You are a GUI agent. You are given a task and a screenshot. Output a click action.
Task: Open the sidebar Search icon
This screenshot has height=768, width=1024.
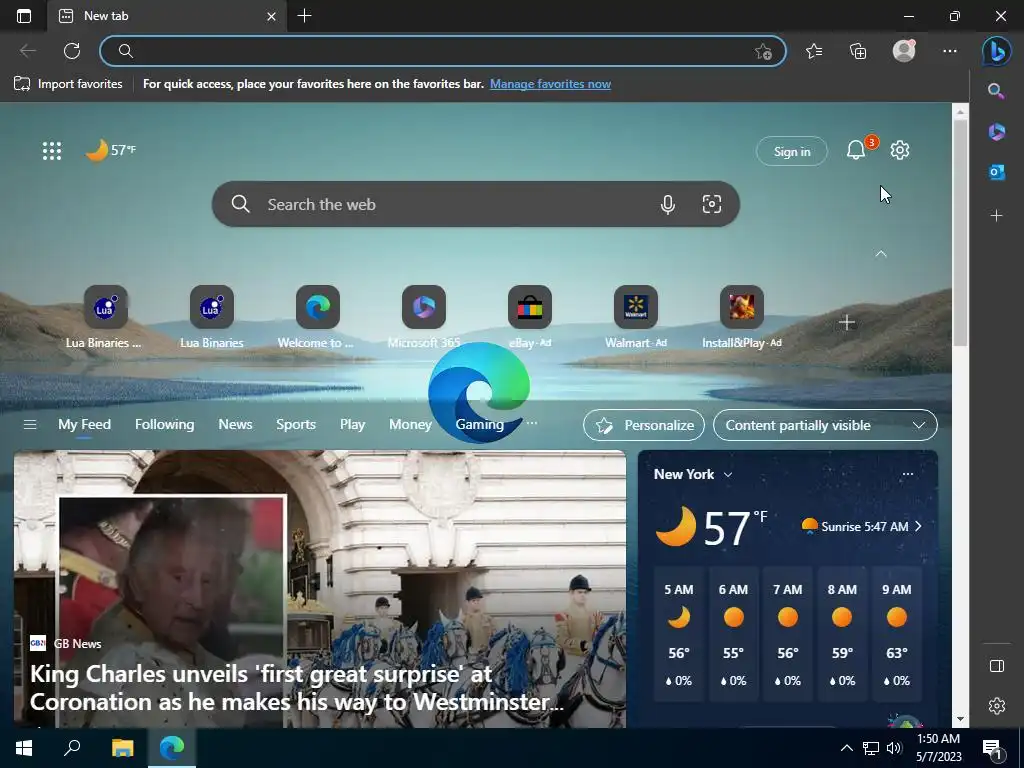point(996,91)
